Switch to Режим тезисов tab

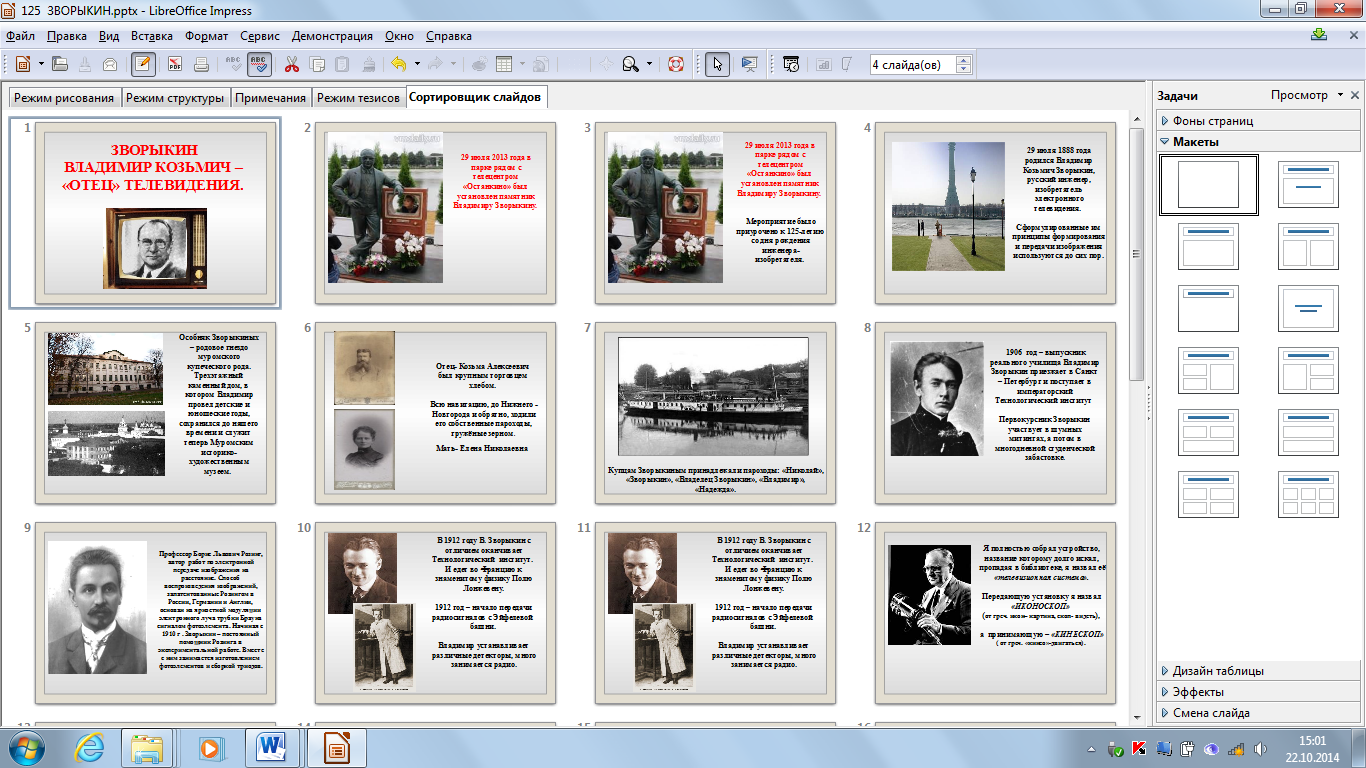pyautogui.click(x=358, y=97)
